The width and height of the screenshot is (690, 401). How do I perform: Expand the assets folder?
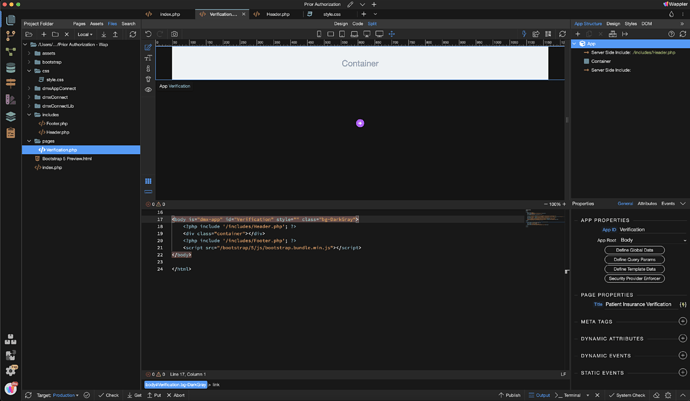click(29, 53)
